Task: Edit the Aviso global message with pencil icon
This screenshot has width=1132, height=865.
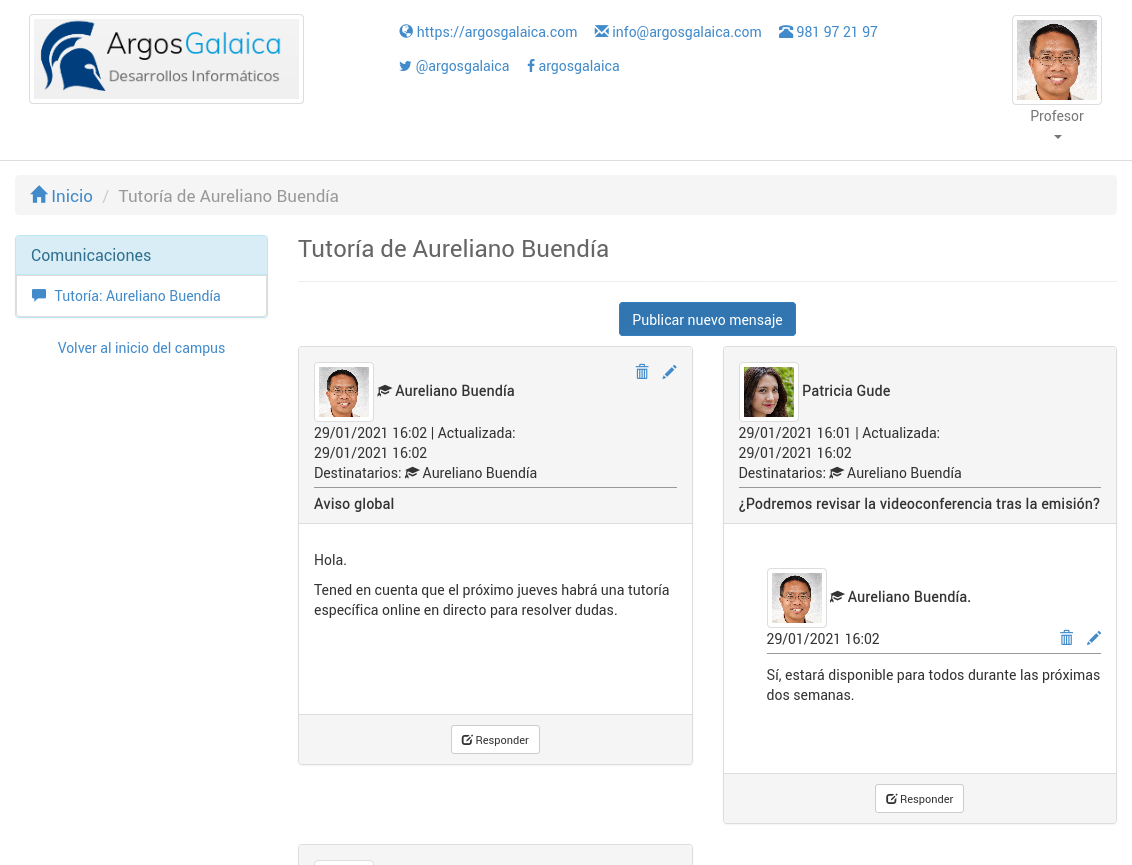Action: [669, 372]
